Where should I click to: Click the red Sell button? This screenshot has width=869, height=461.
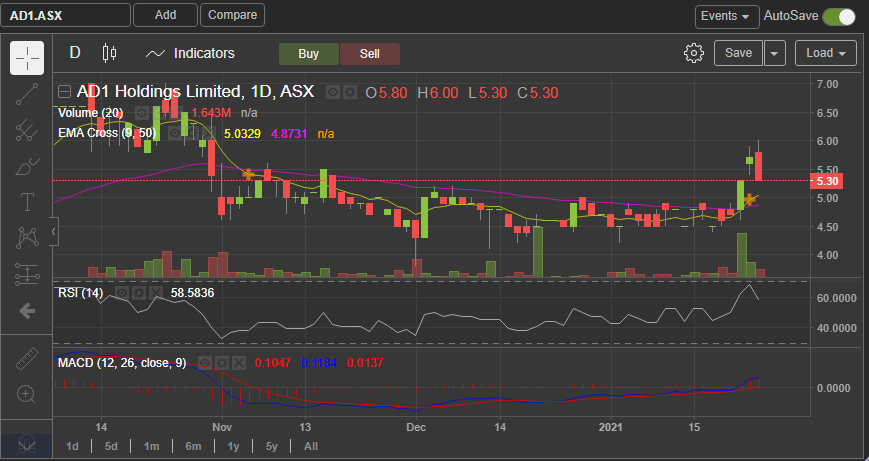(370, 54)
